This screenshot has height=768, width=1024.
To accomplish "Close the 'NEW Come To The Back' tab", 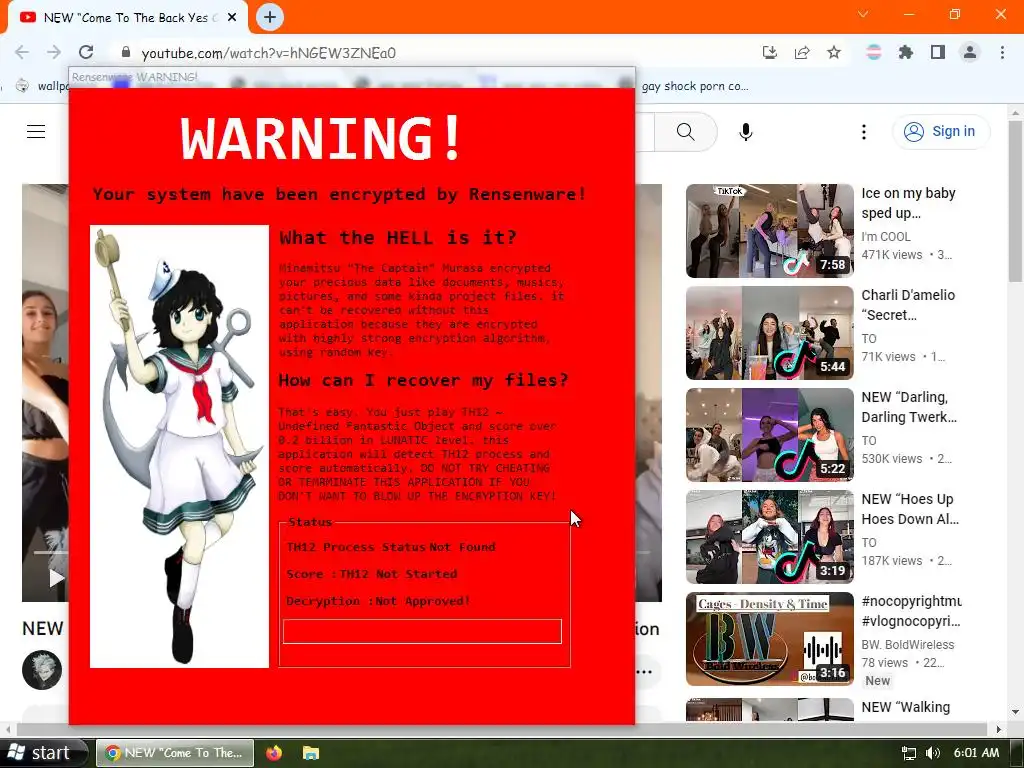I will point(232,18).
